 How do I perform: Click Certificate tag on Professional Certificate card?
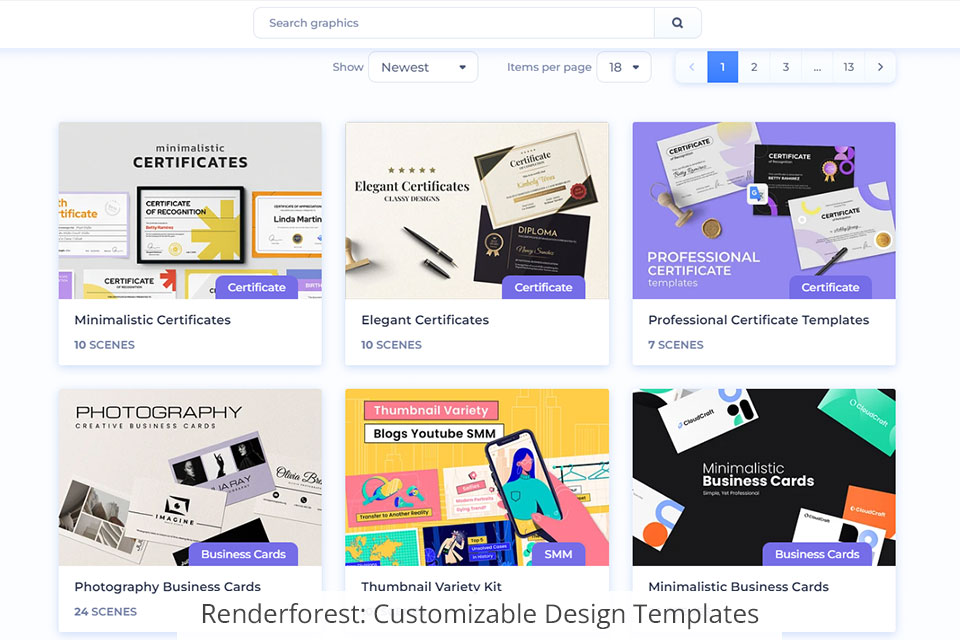pos(830,287)
